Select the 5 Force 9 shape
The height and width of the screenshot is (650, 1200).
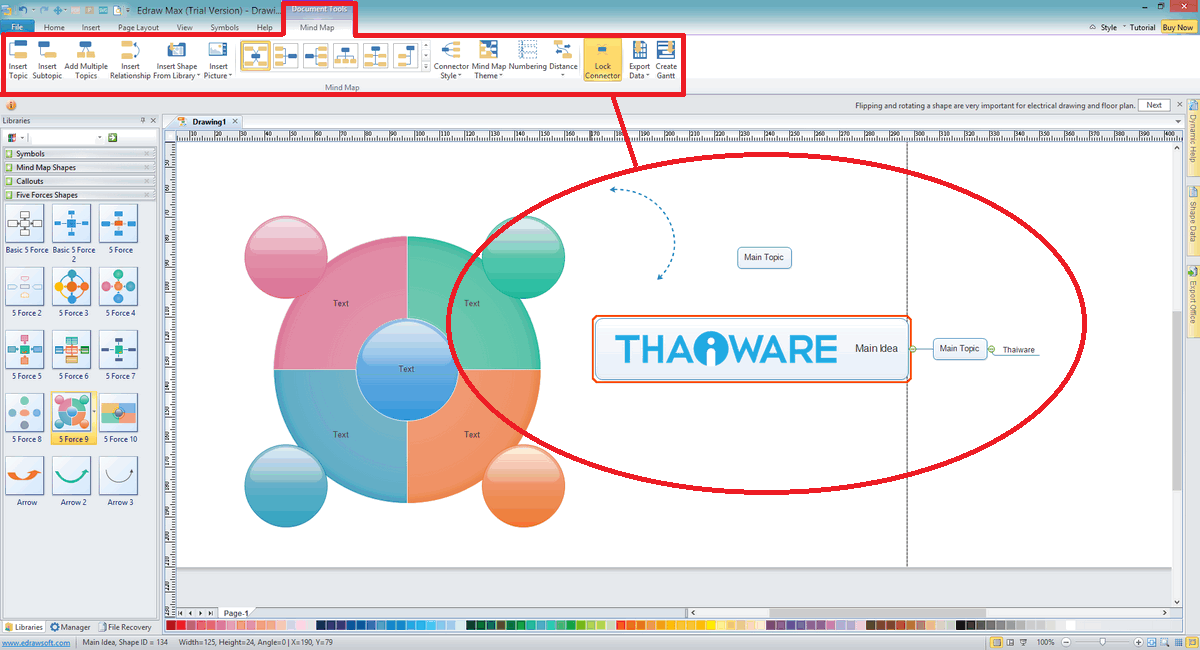click(x=72, y=419)
